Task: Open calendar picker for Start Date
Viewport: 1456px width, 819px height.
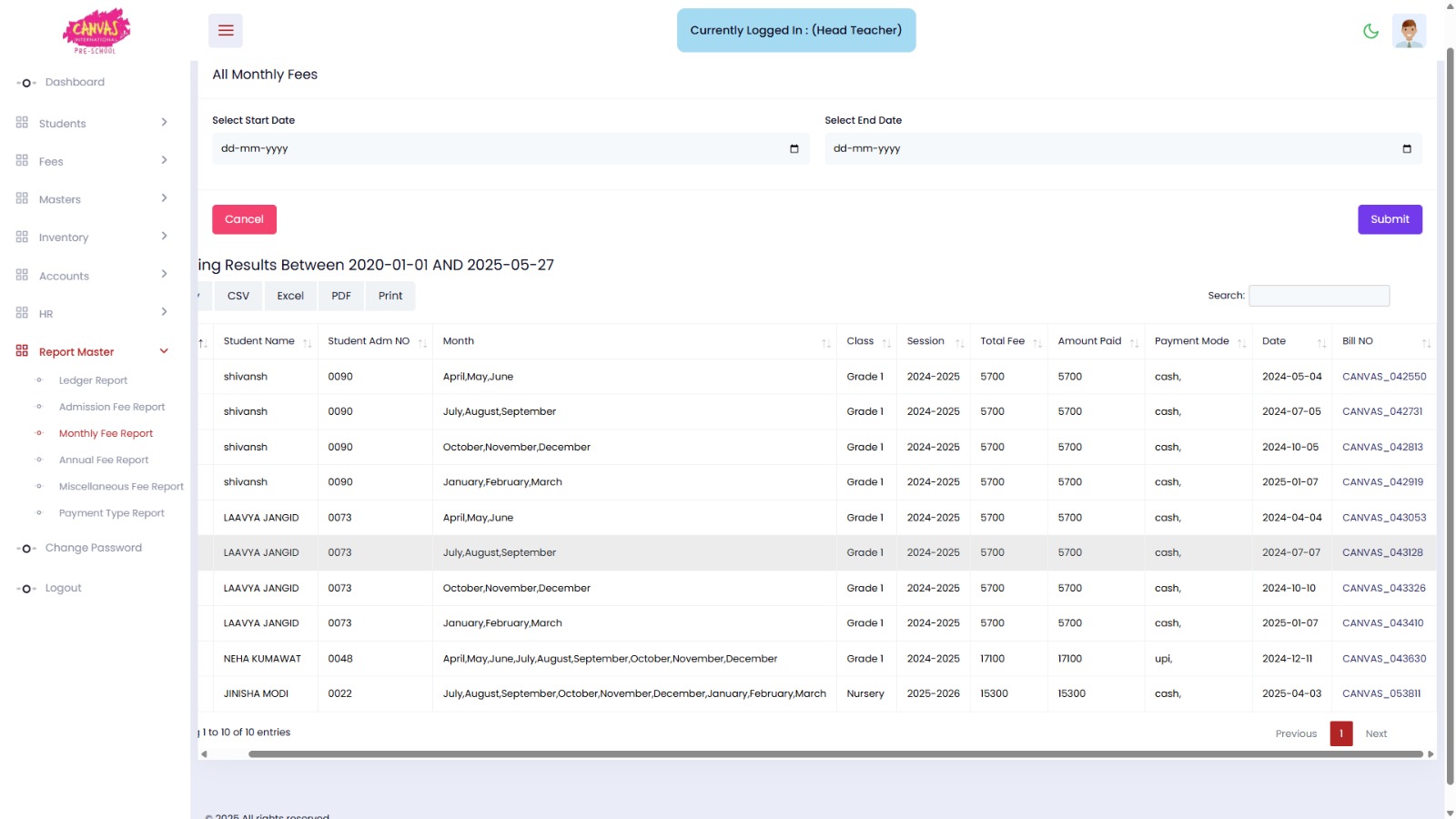Action: (x=794, y=148)
